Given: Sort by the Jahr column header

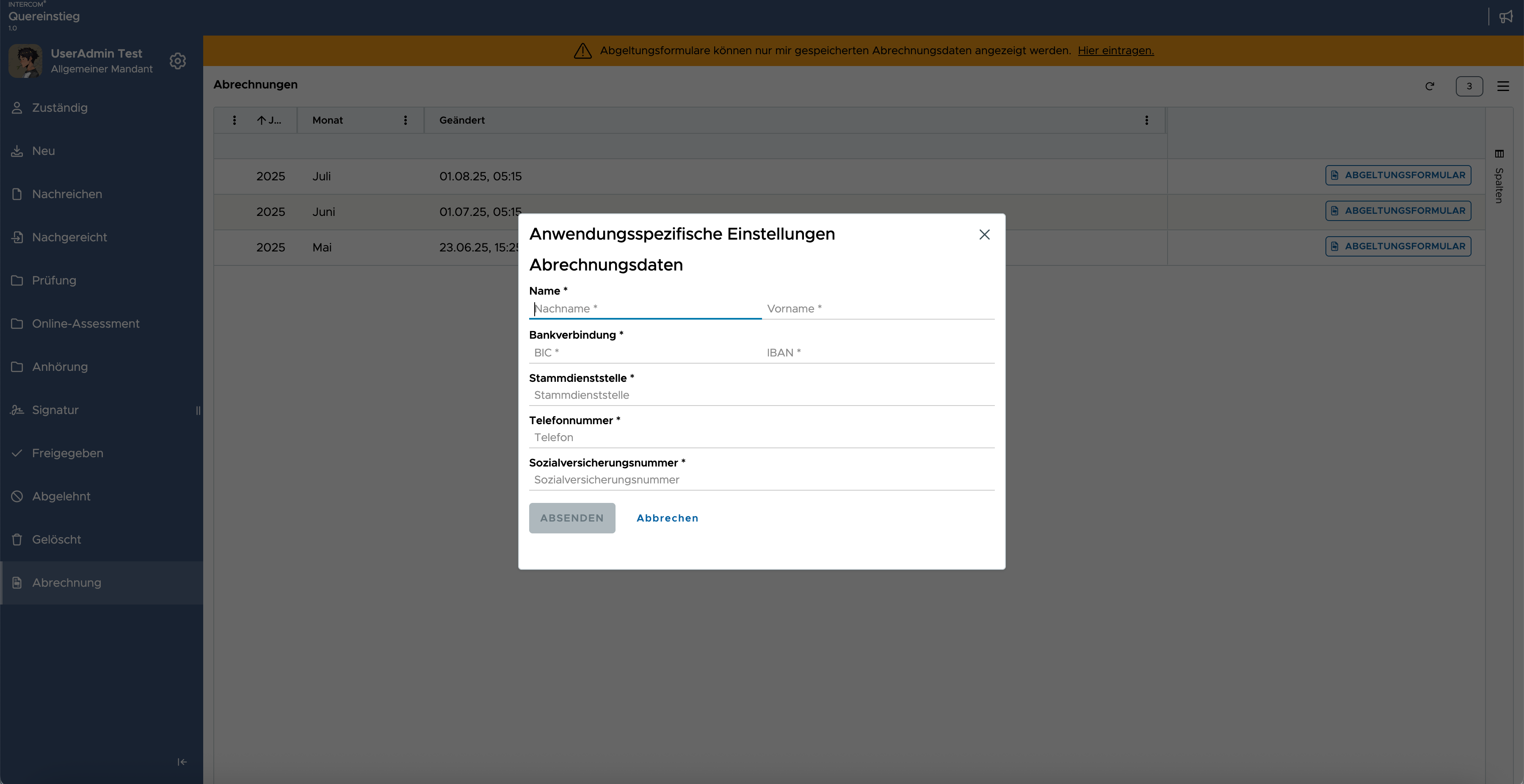Looking at the screenshot, I should pyautogui.click(x=269, y=120).
